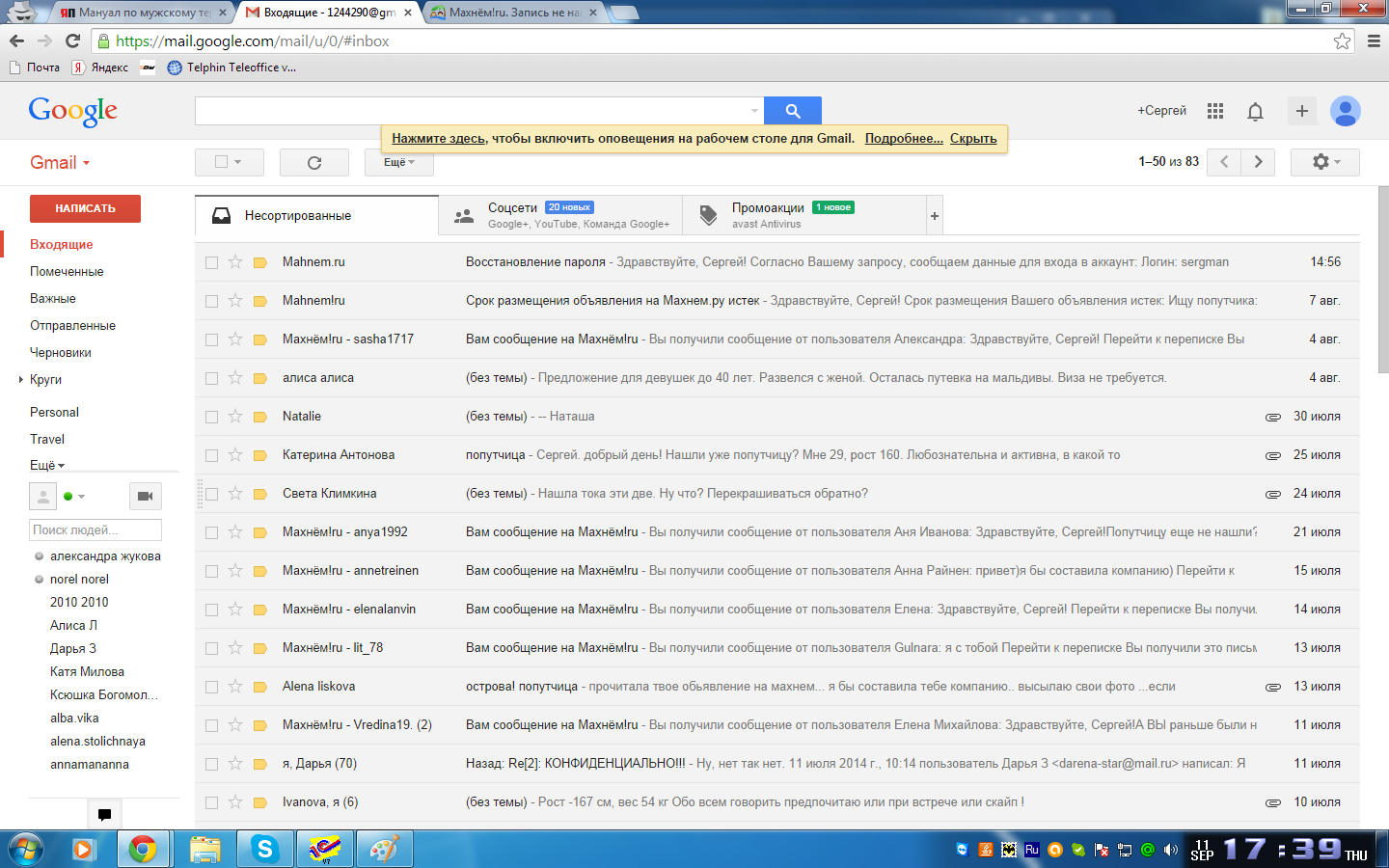Switch to the Промоакции tab
The image size is (1389, 868).
click(804, 216)
